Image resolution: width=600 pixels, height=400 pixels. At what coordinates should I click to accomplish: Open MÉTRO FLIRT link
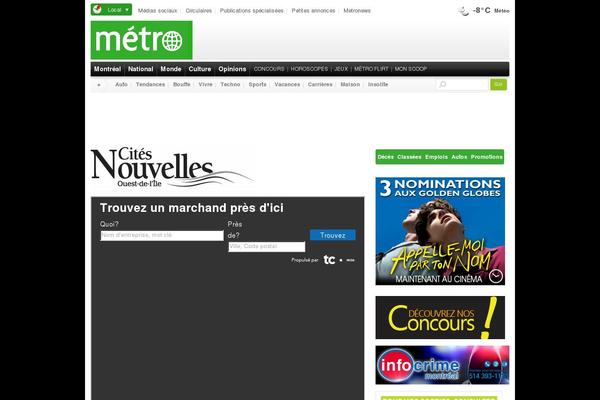[x=371, y=69]
